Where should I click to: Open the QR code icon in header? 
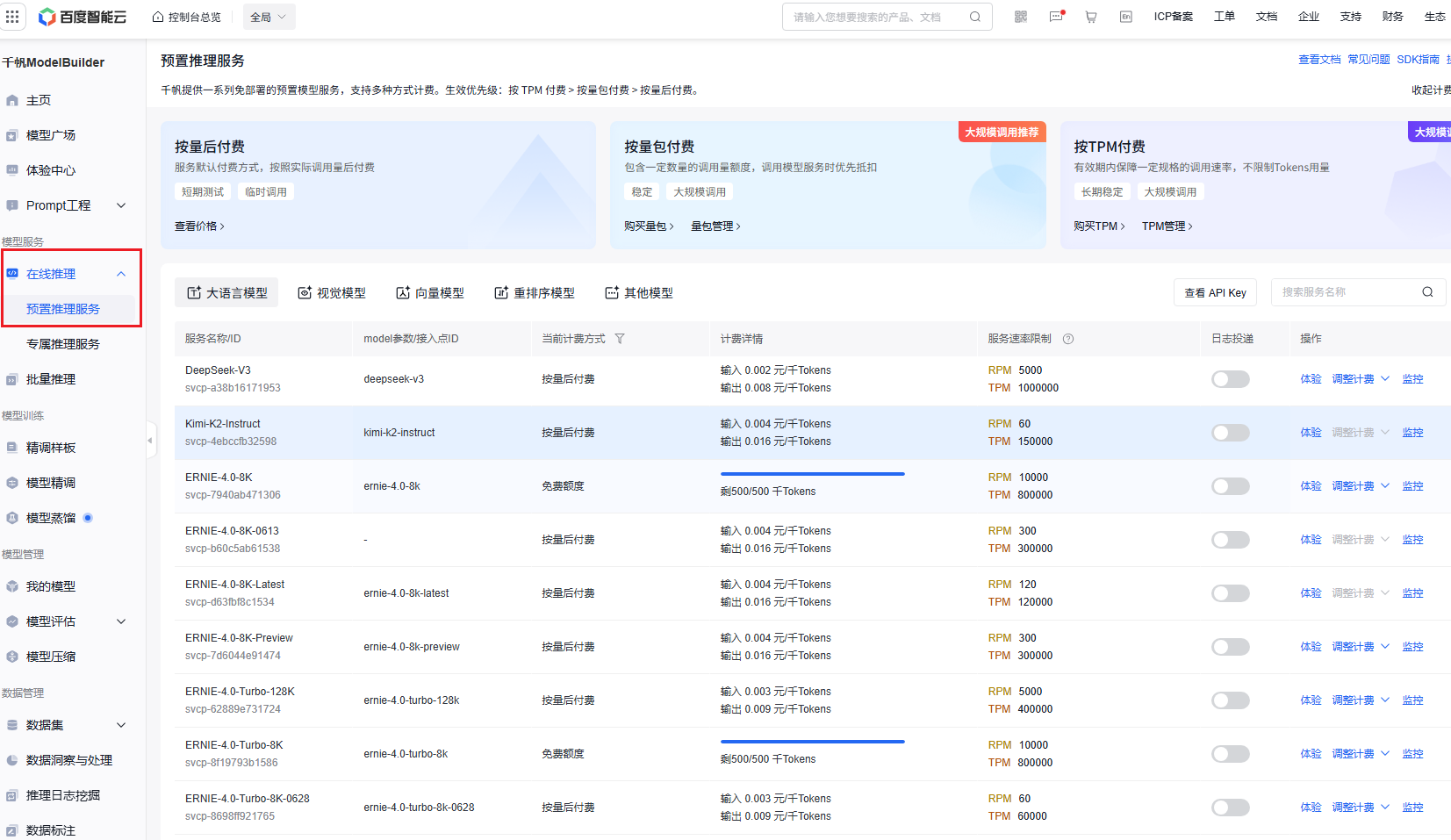[x=1021, y=17]
